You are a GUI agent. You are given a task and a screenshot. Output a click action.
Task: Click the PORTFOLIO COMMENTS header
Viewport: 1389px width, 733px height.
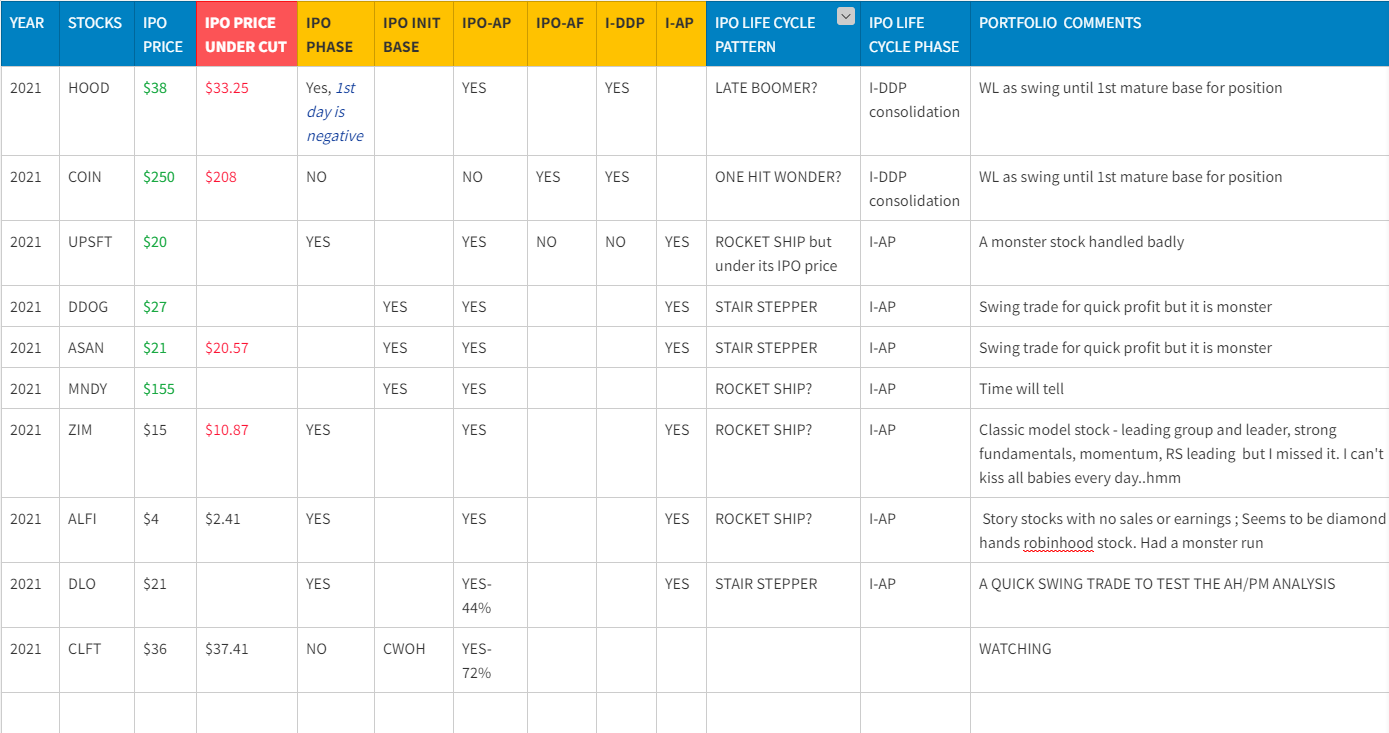(x=1179, y=34)
